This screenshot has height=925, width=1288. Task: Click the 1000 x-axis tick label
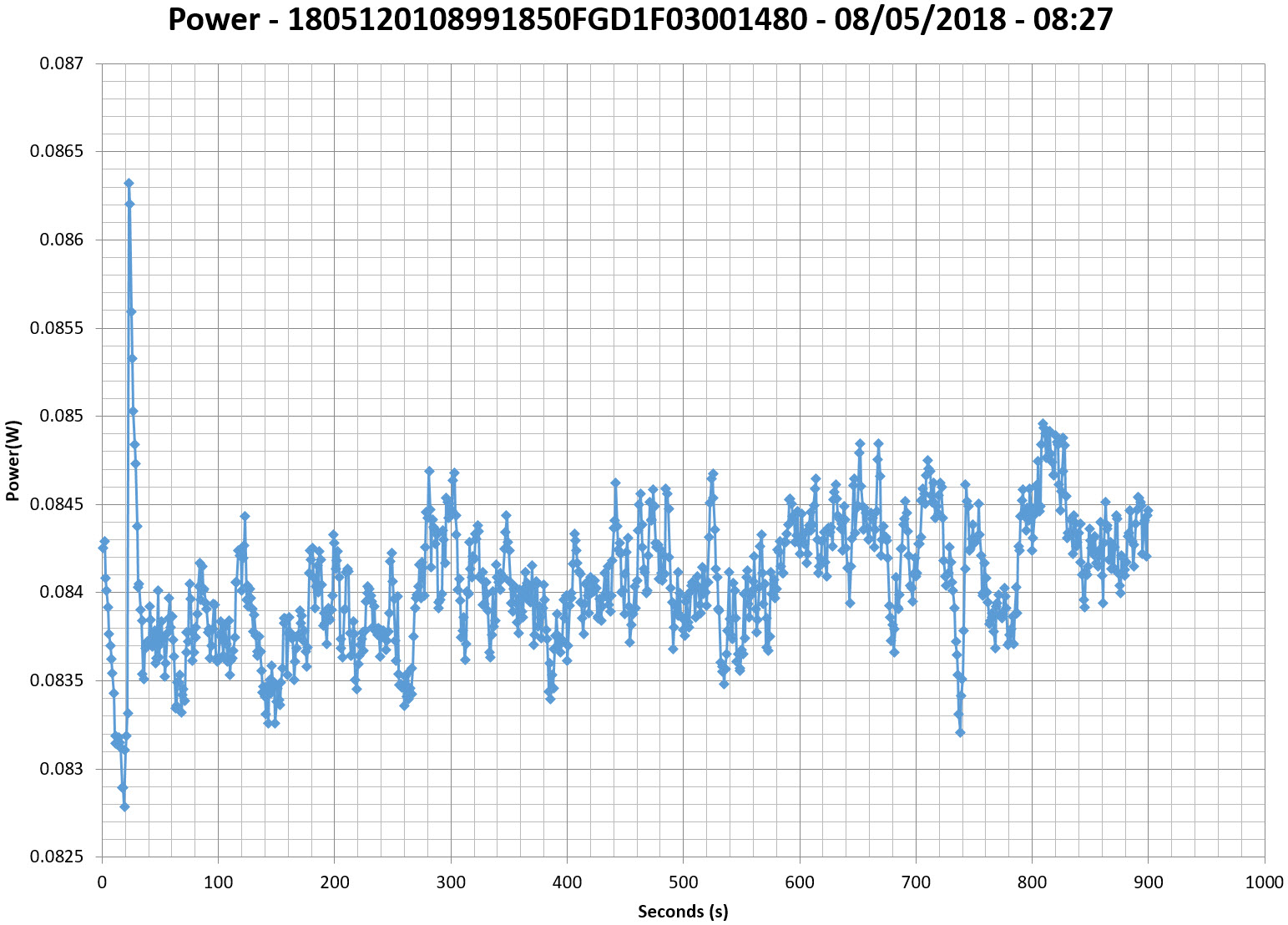pyautogui.click(x=1264, y=883)
